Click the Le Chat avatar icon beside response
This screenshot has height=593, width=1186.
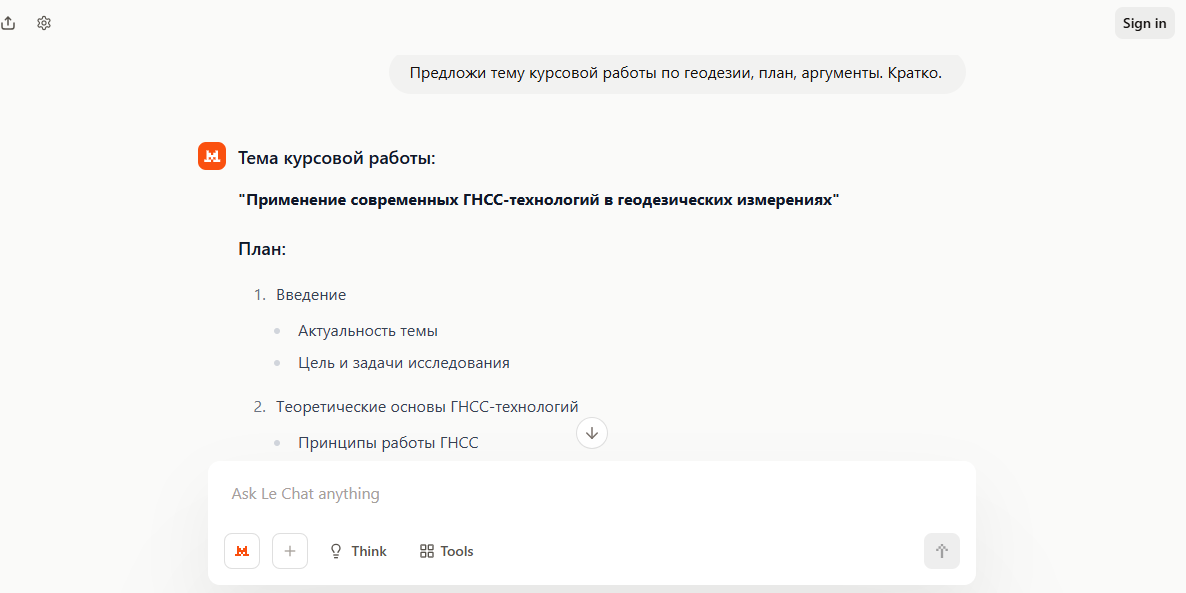tap(212, 156)
